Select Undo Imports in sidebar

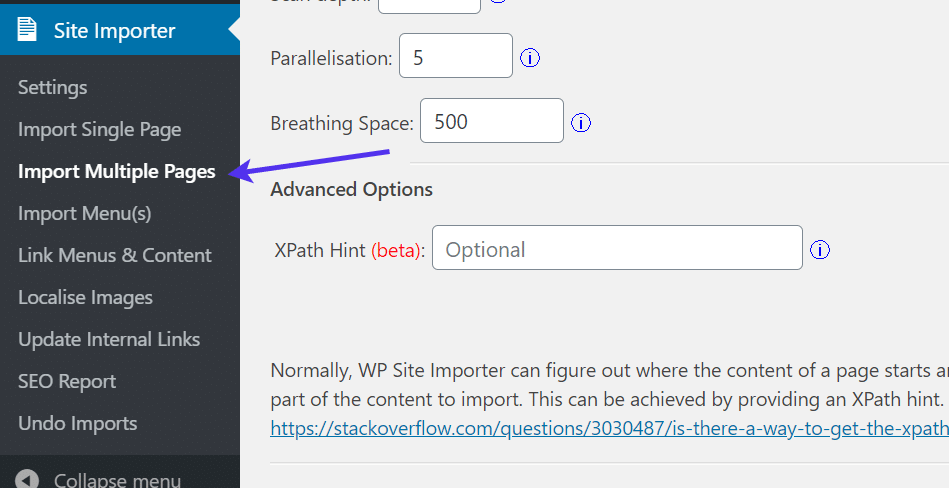click(x=77, y=424)
